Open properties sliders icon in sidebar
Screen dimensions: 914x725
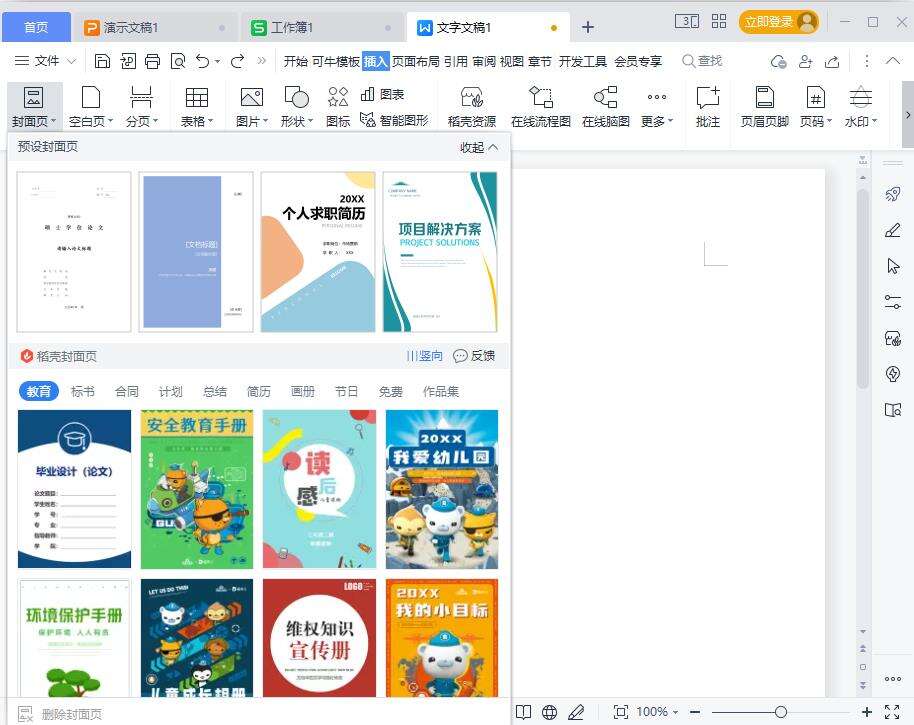coord(892,302)
